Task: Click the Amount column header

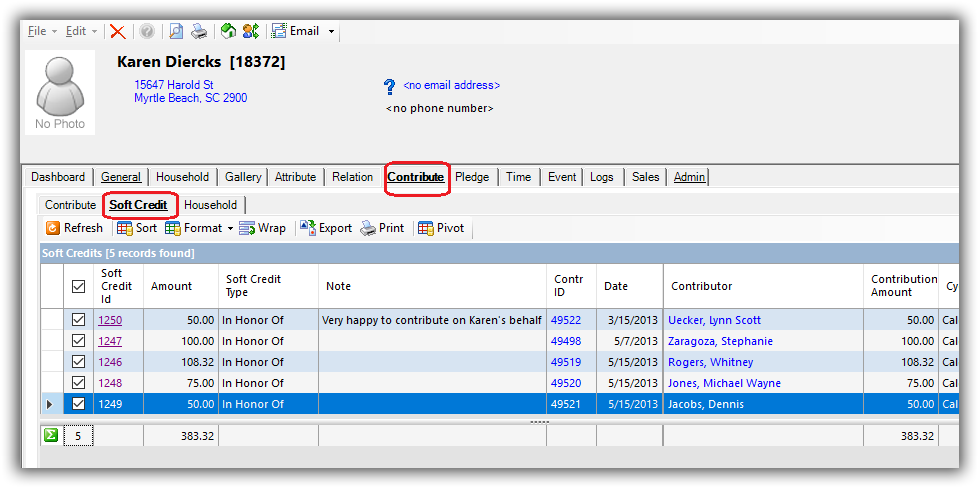Action: 171,286
